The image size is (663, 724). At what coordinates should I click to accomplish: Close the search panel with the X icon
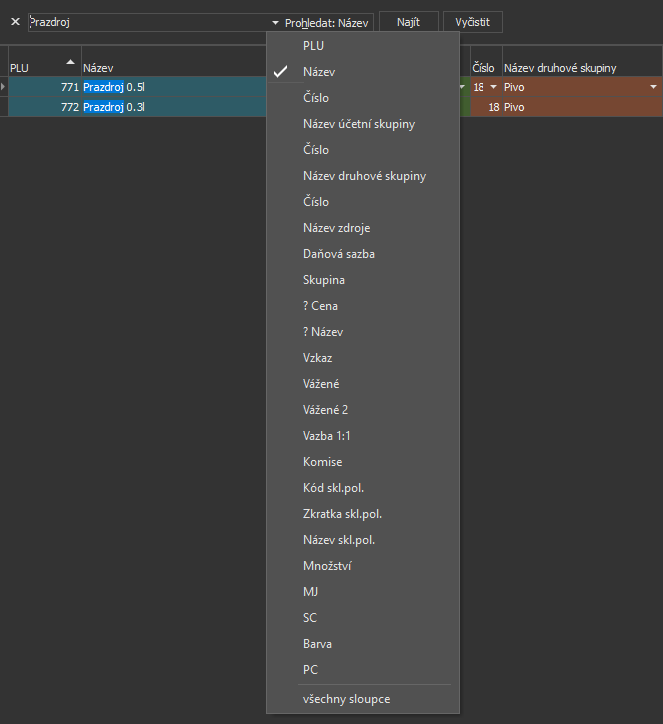[15, 21]
